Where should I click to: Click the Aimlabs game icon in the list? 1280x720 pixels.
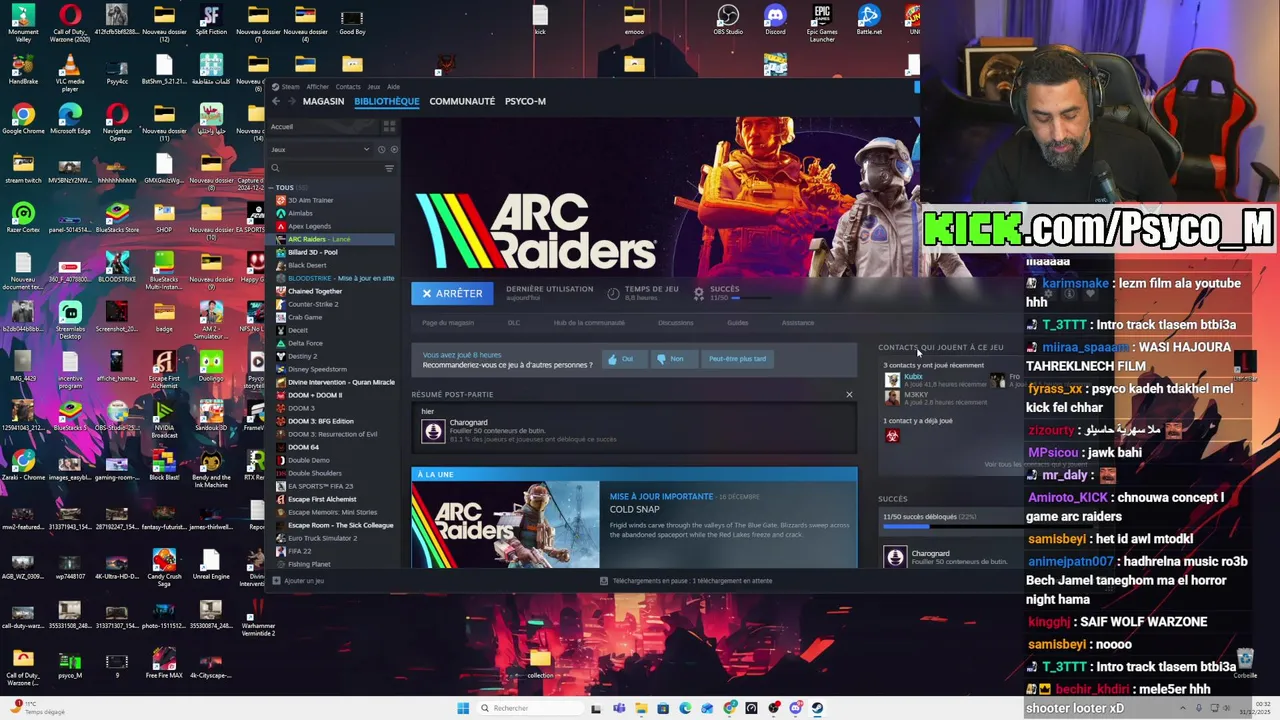coord(281,213)
